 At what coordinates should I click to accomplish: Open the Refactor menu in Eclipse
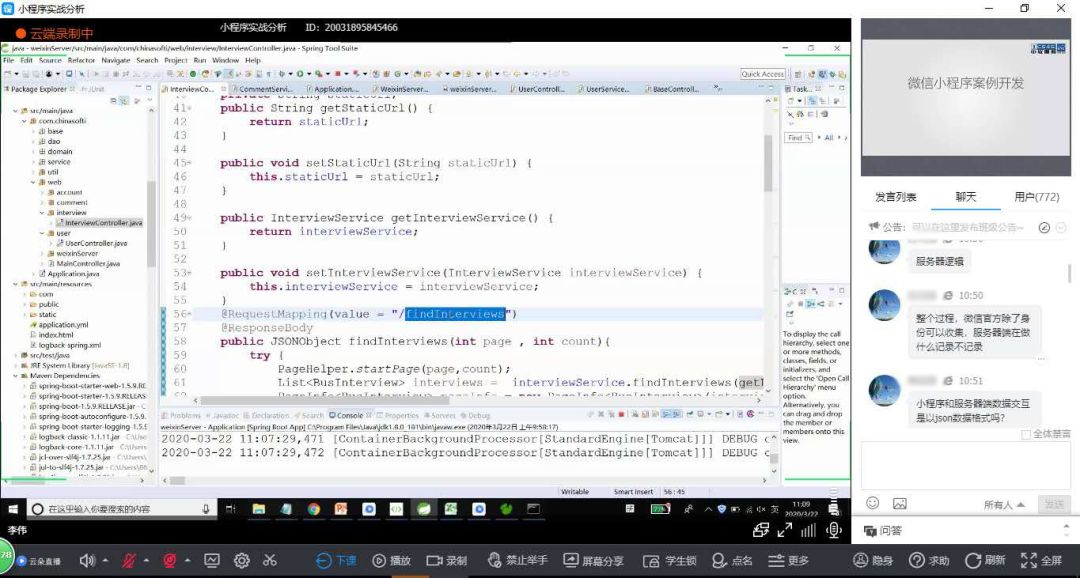[81, 61]
